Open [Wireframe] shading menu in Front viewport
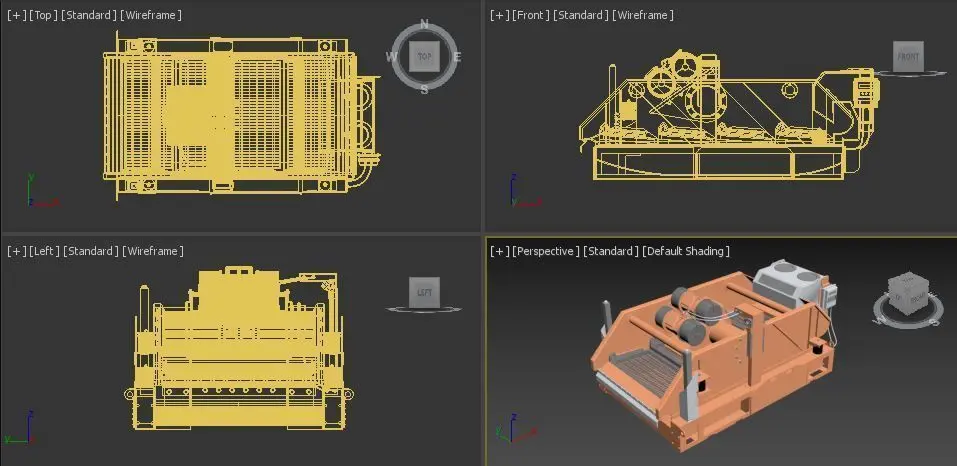This screenshot has width=957, height=466. coord(643,15)
